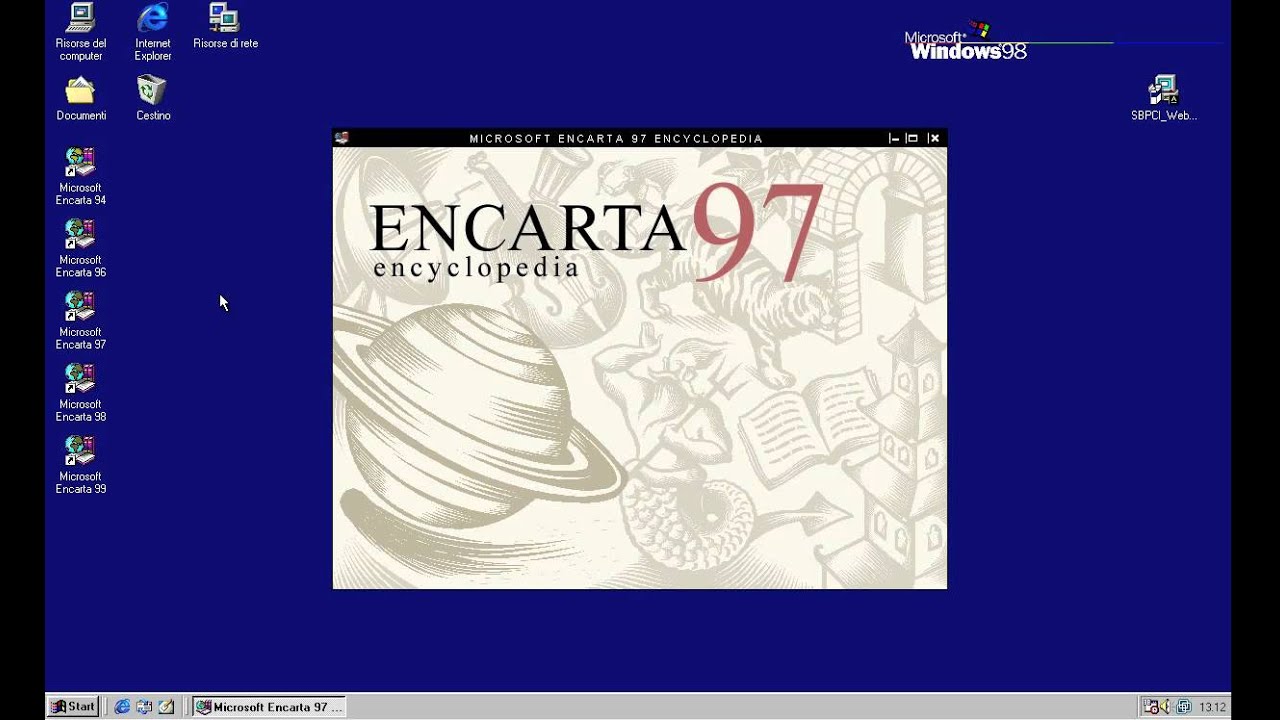1280x720 pixels.
Task: Click the Internet Explorer desktop icon
Action: tap(153, 32)
